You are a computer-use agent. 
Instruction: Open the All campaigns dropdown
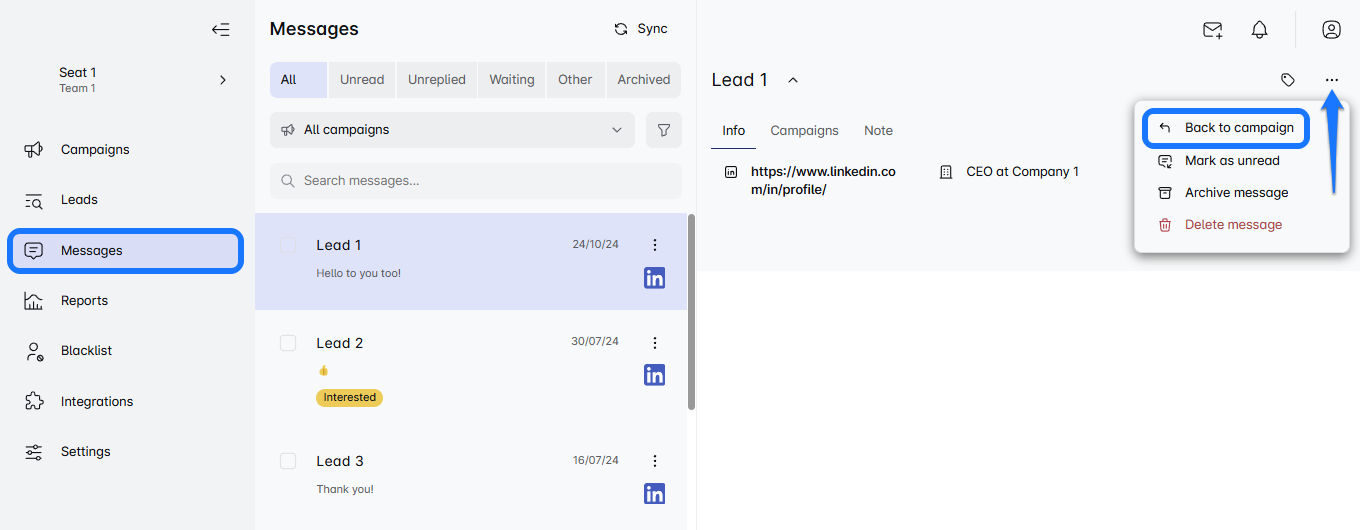click(452, 130)
